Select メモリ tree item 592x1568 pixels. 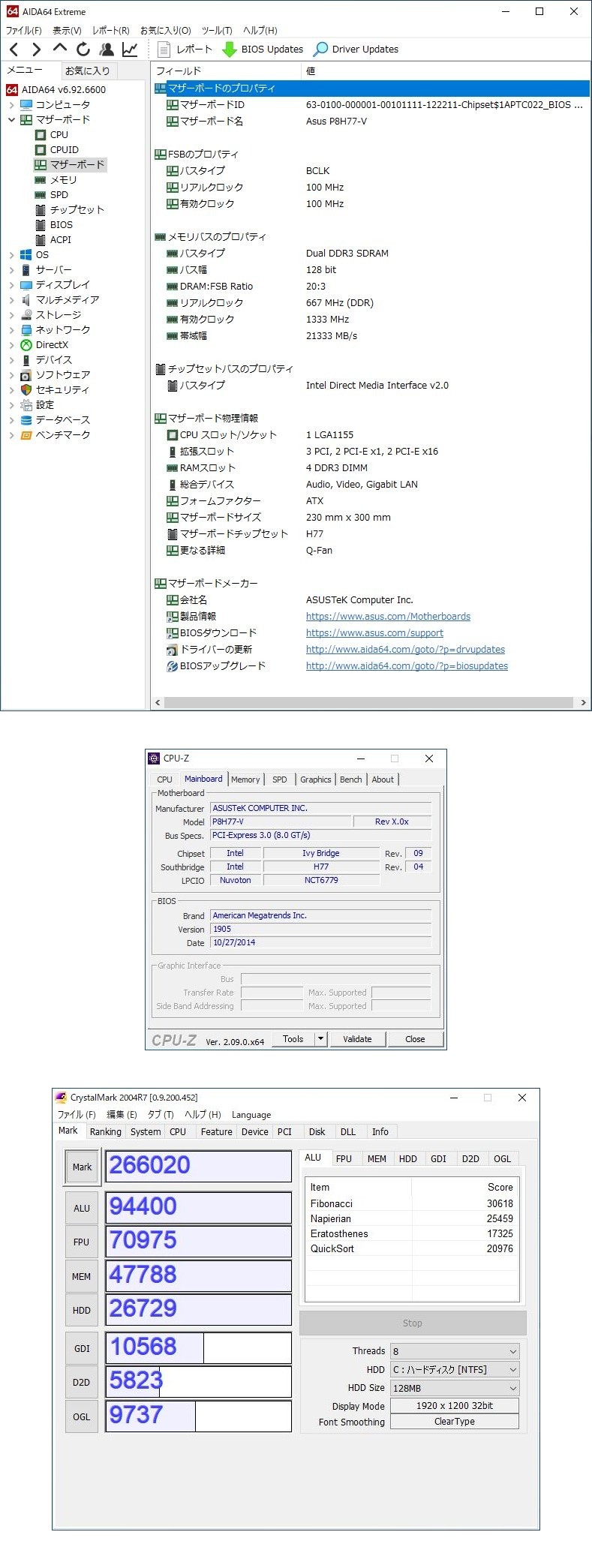(x=63, y=180)
